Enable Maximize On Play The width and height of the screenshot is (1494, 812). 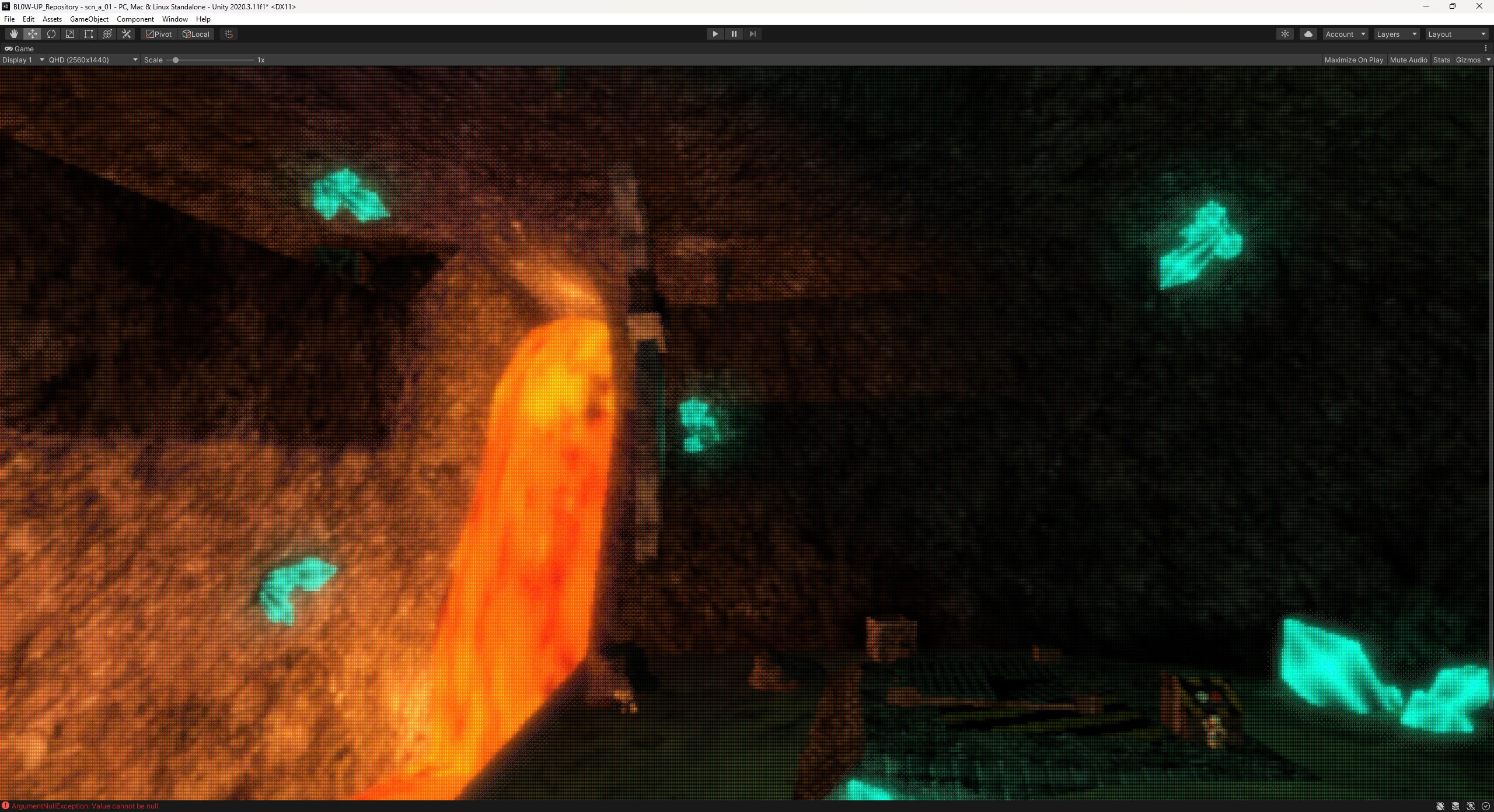tap(1353, 60)
